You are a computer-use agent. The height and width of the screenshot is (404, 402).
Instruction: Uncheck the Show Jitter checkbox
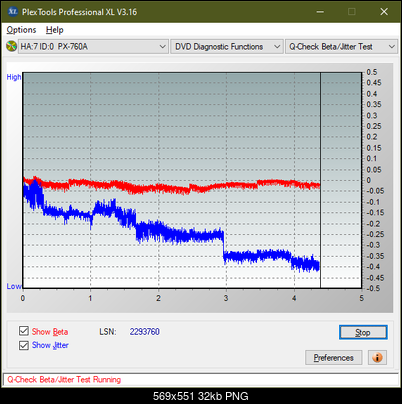[24, 345]
